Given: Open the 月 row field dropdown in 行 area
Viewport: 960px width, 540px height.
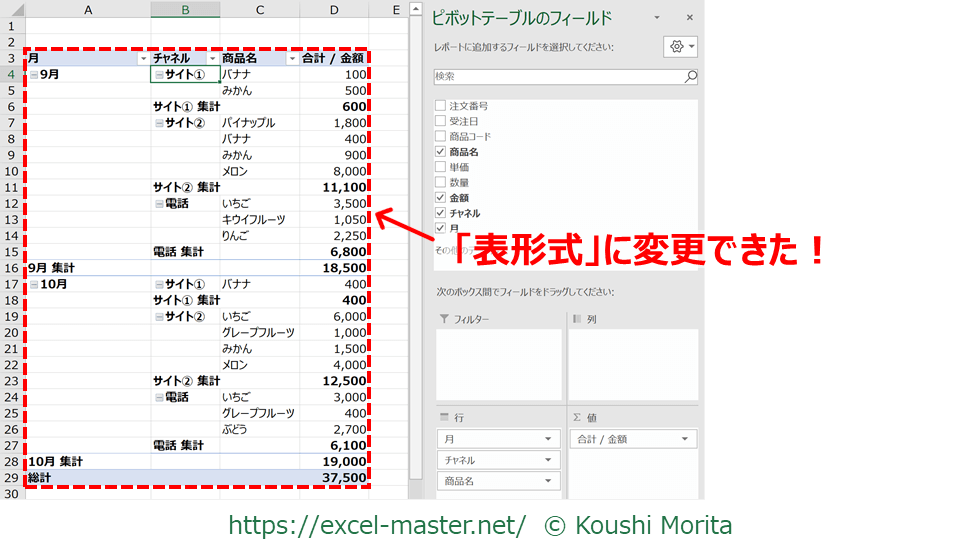Looking at the screenshot, I should (x=548, y=439).
